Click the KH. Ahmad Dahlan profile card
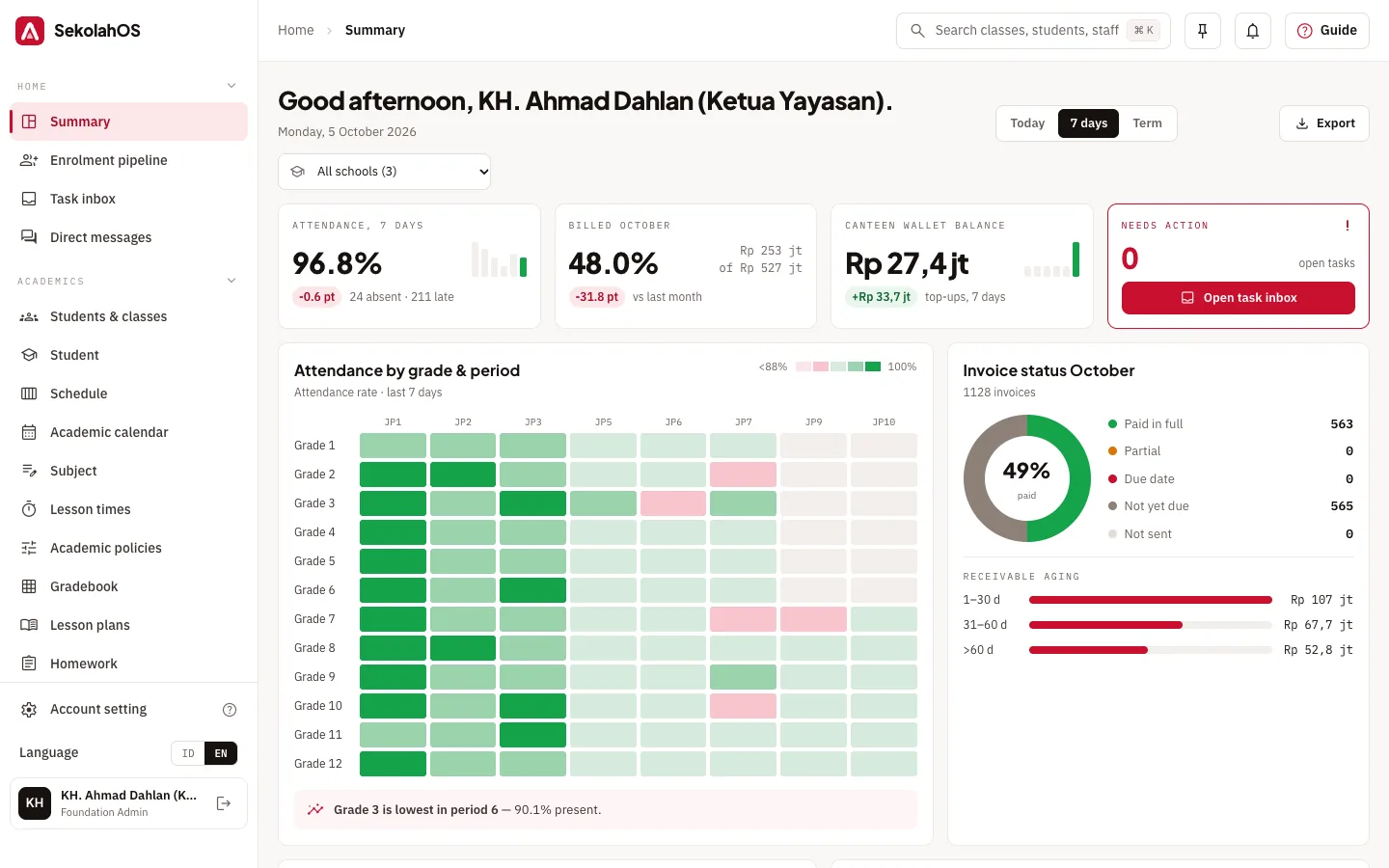The height and width of the screenshot is (868, 1389). tap(128, 803)
